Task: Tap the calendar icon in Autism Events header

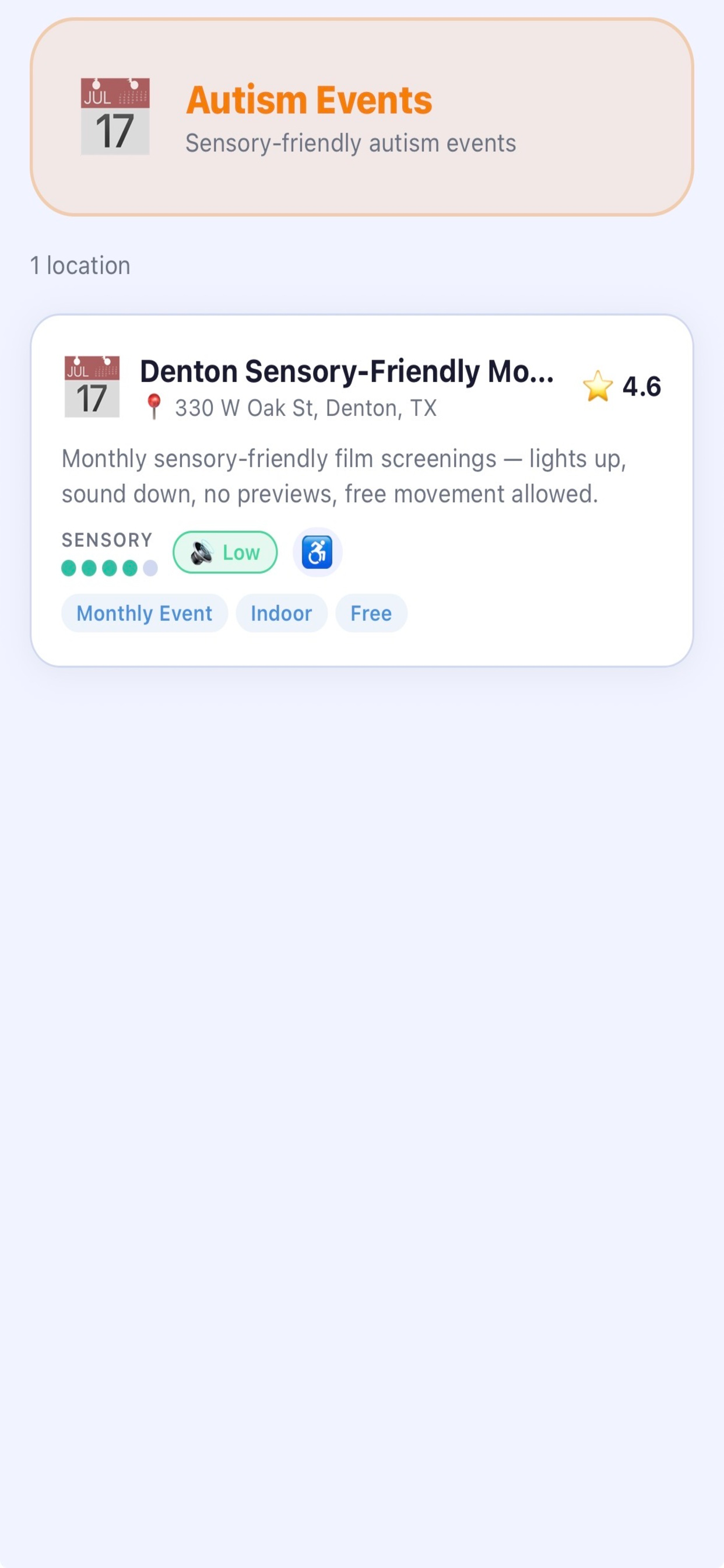Action: (115, 116)
